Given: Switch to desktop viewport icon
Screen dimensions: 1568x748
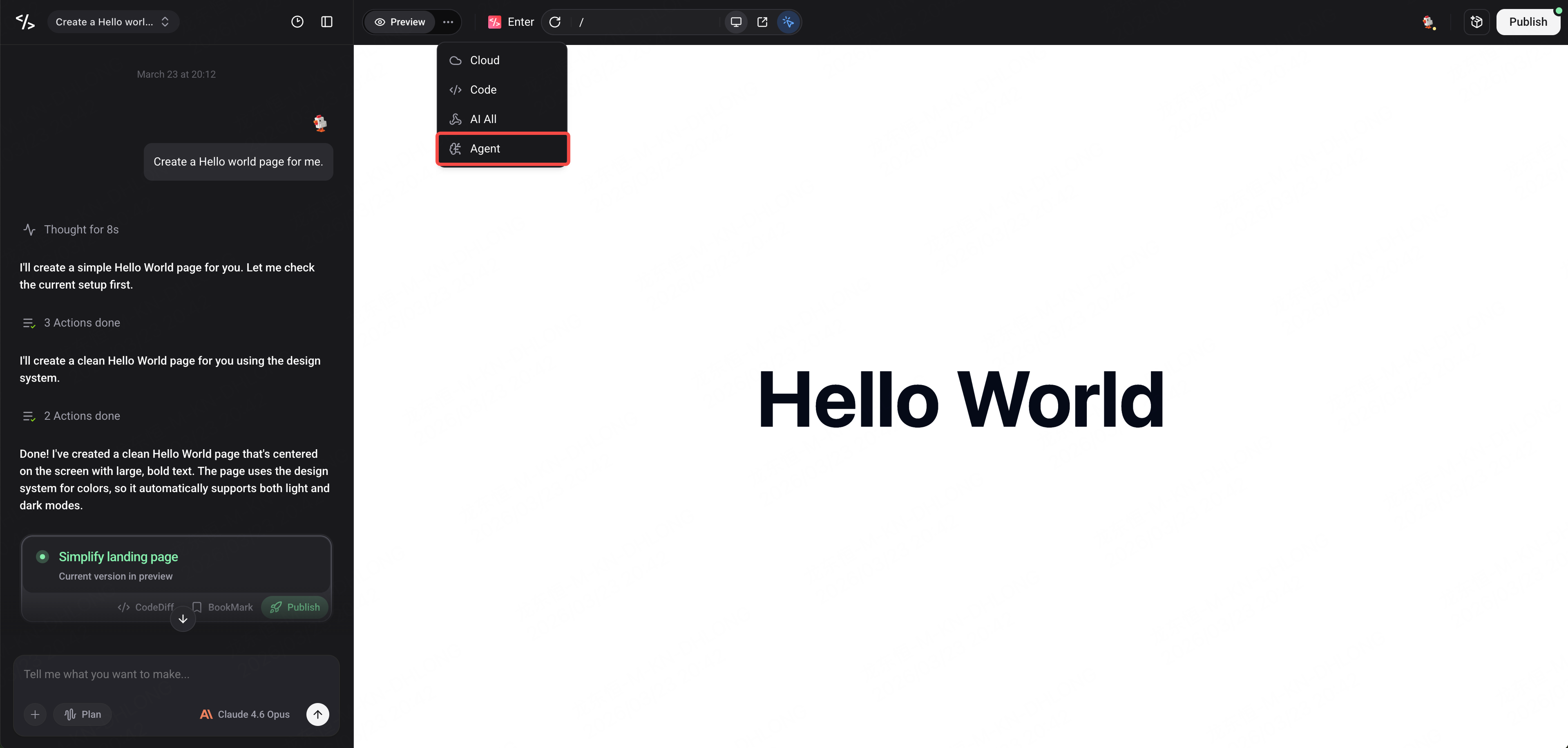Looking at the screenshot, I should [736, 22].
